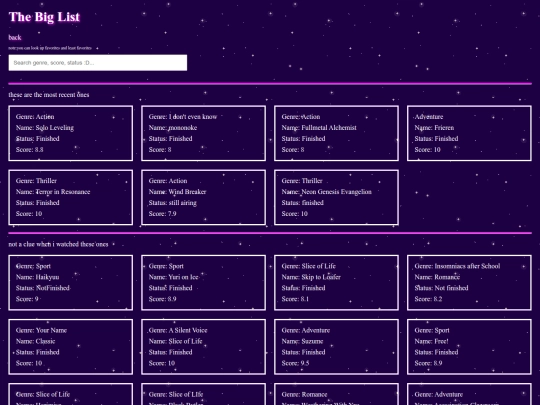Click 'Genre: I don't even know' text

tap(183, 117)
